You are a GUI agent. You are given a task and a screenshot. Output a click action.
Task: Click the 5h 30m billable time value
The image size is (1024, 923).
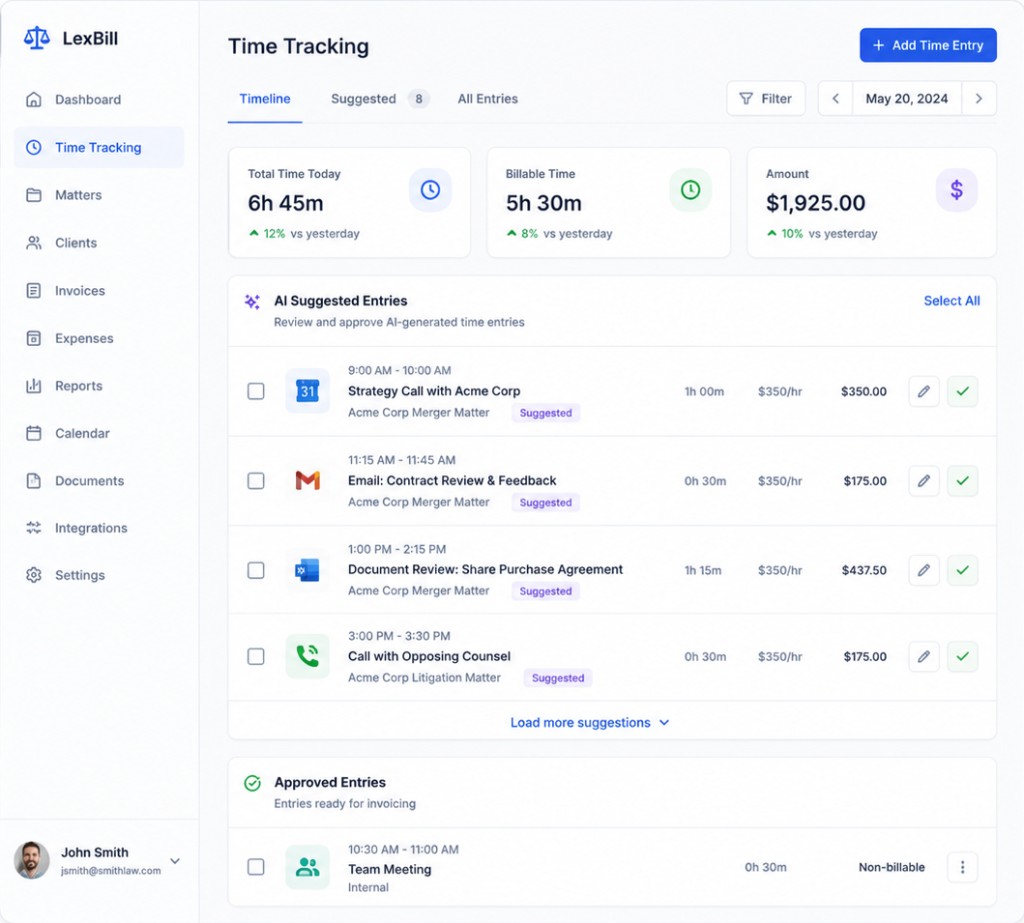point(543,203)
